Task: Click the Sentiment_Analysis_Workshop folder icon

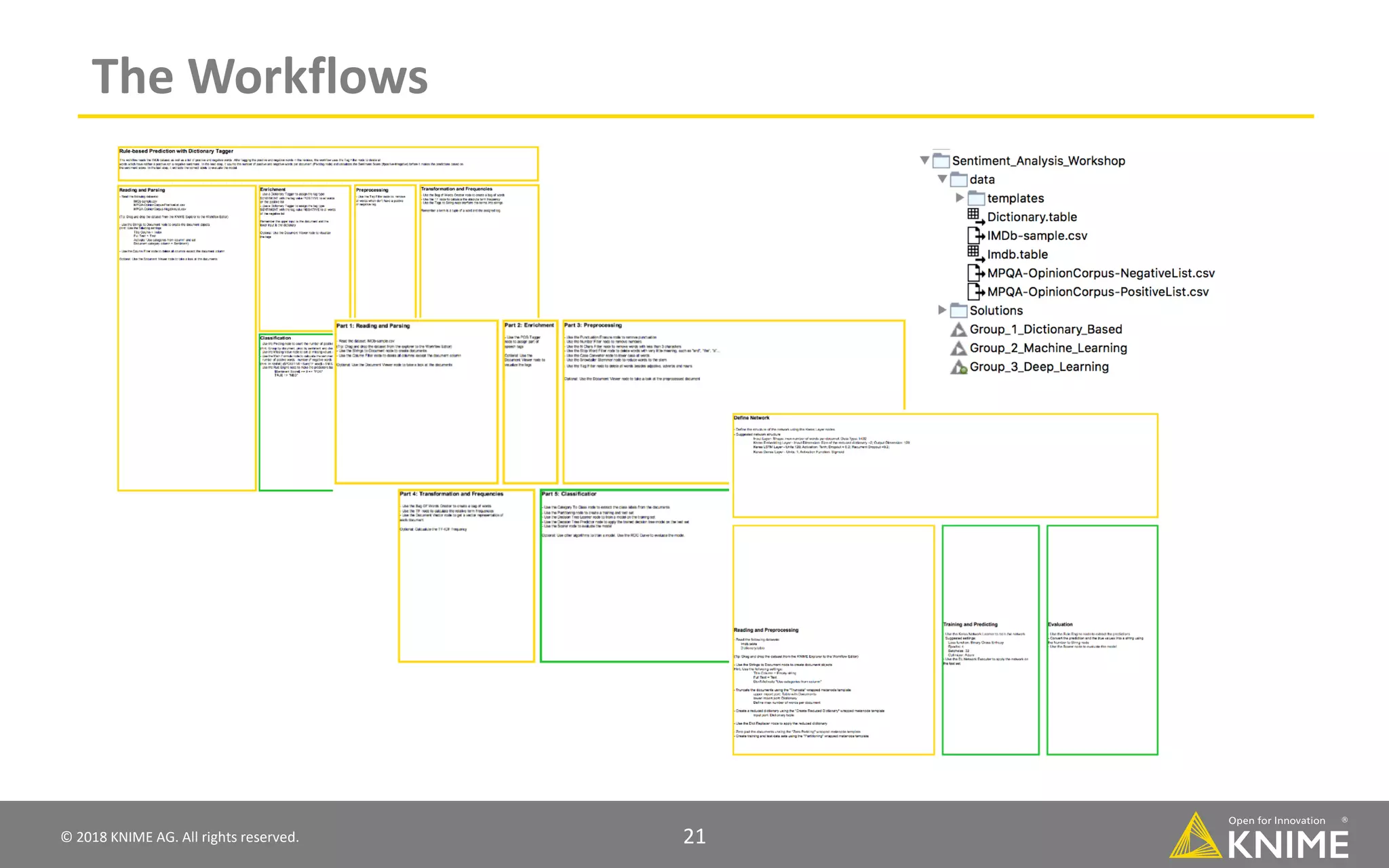Action: [x=941, y=161]
